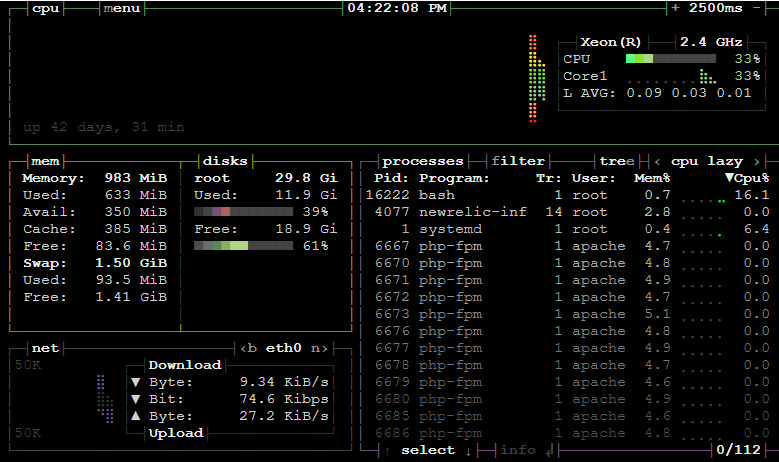This screenshot has width=779, height=462.
Task: Toggle process tree view
Action: (x=617, y=161)
